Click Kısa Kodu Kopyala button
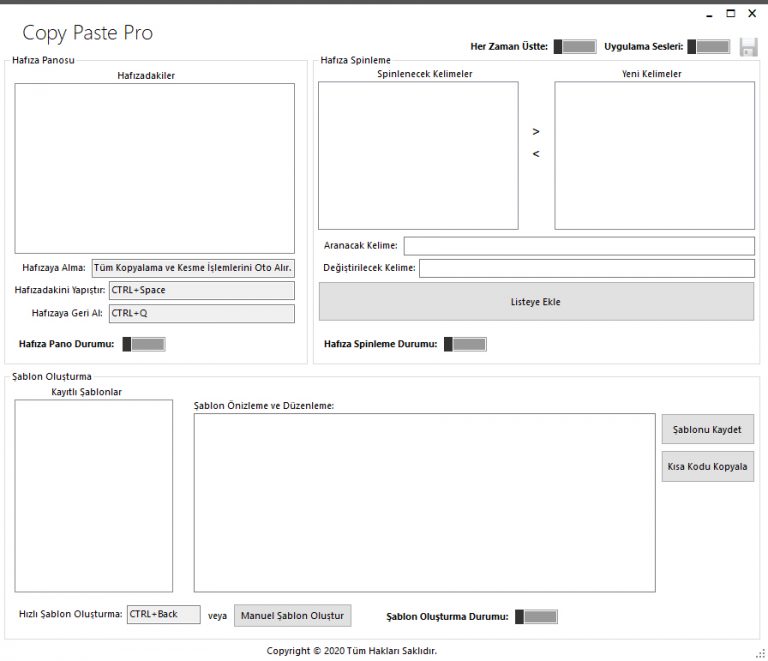The height and width of the screenshot is (661, 768). [x=707, y=467]
